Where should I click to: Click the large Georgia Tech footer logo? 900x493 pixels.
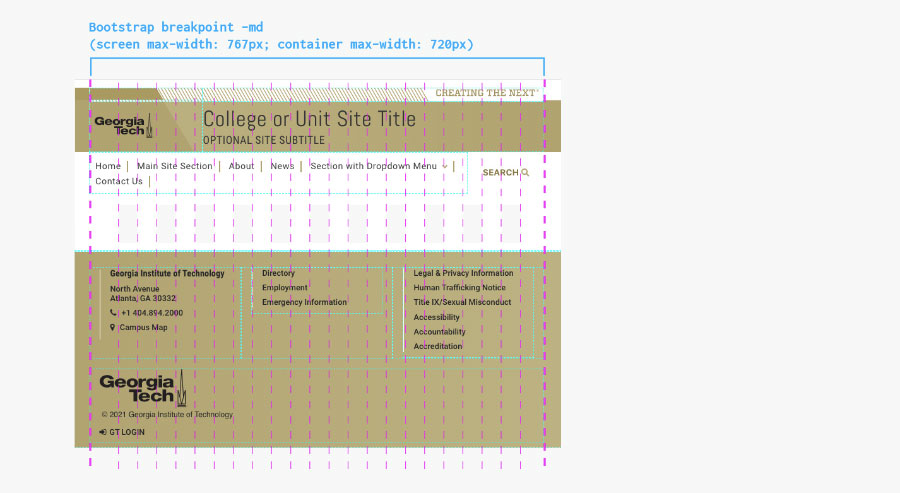tap(143, 388)
